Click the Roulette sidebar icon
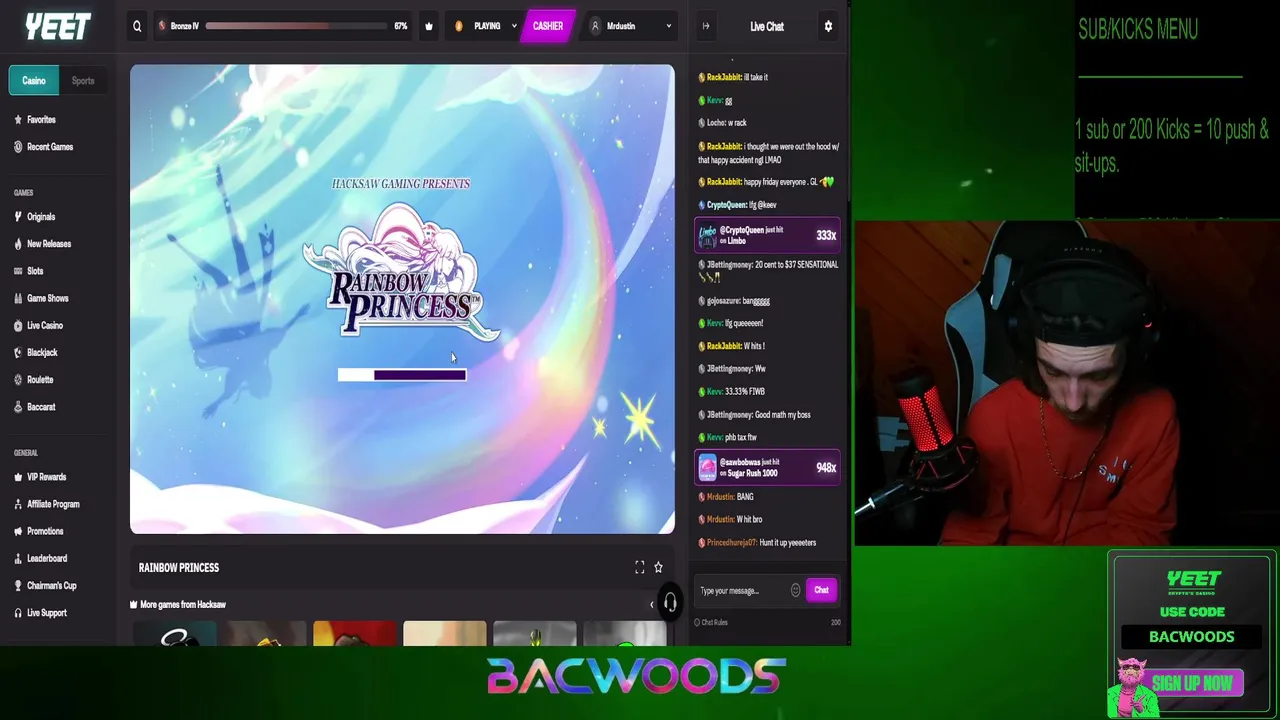Screen dimensions: 1280x720 coord(18,380)
